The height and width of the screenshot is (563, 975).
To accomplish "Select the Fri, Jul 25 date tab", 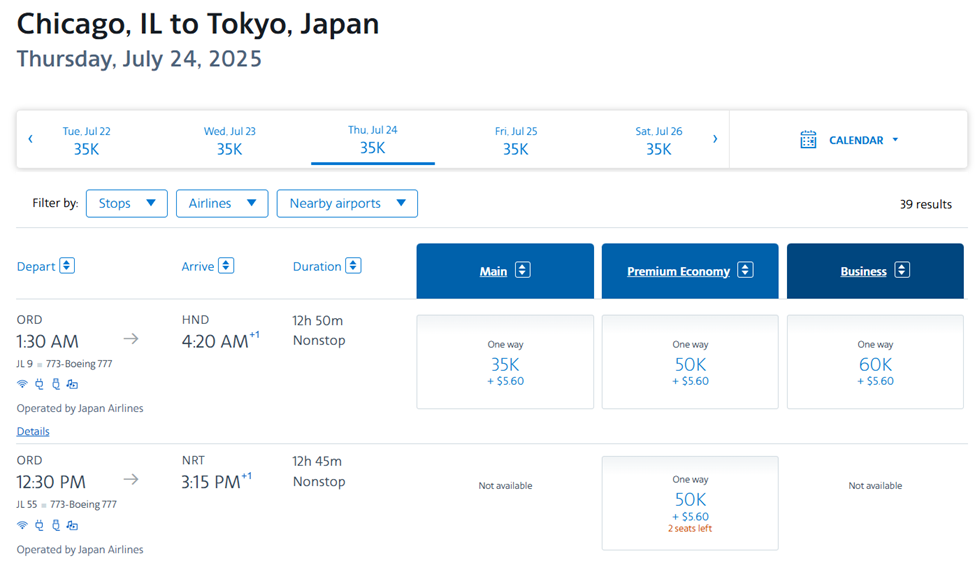I will [x=515, y=140].
